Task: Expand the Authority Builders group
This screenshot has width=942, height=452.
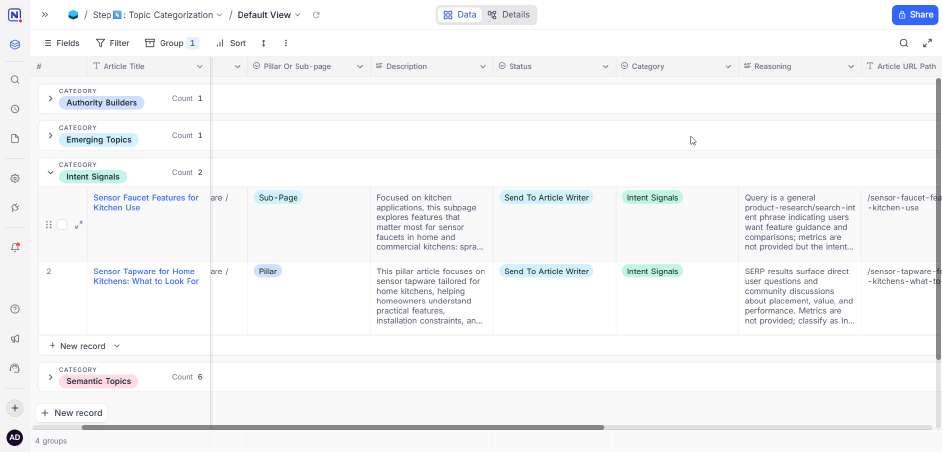Action: (x=50, y=99)
